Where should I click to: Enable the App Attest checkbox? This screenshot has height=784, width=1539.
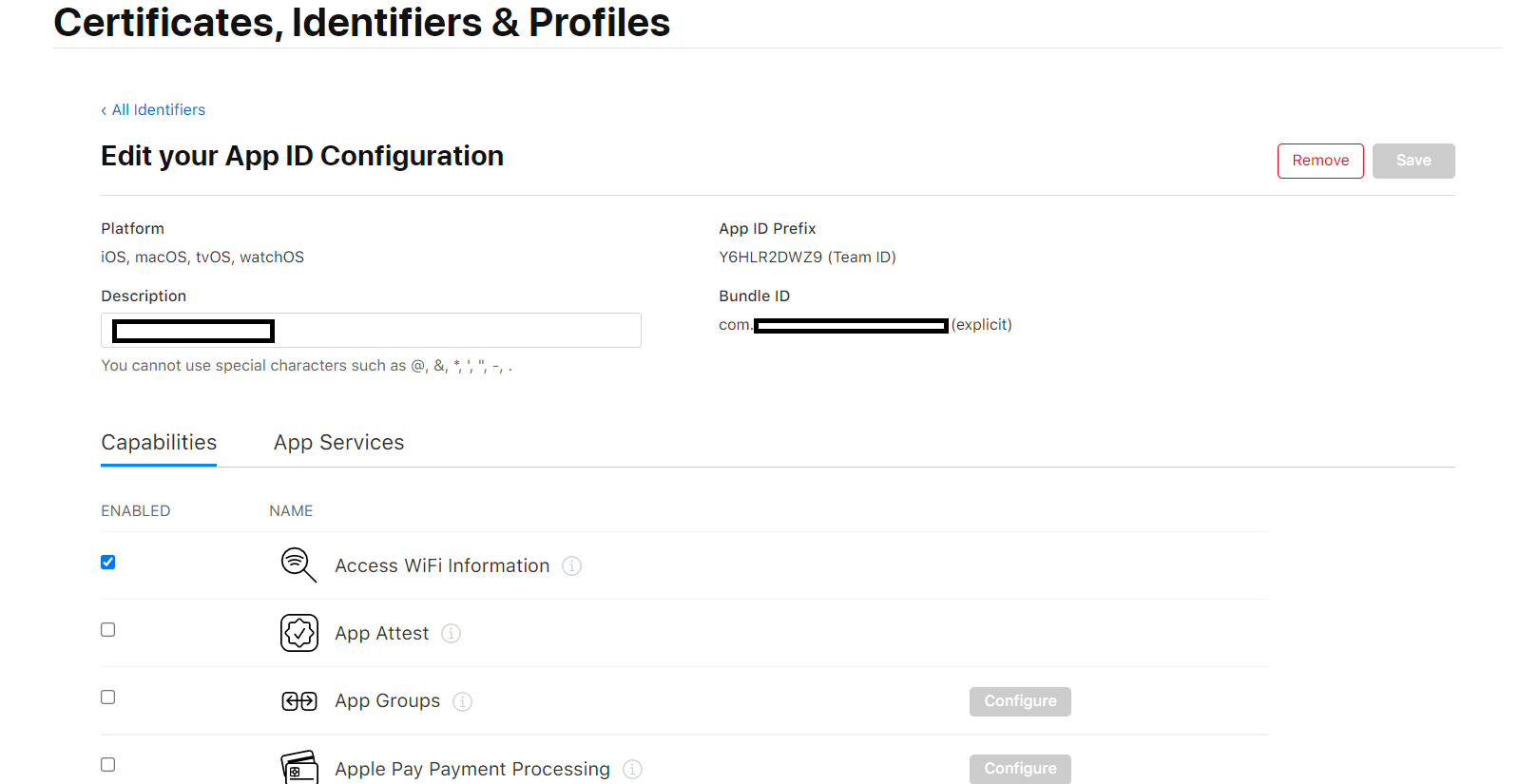click(x=108, y=630)
